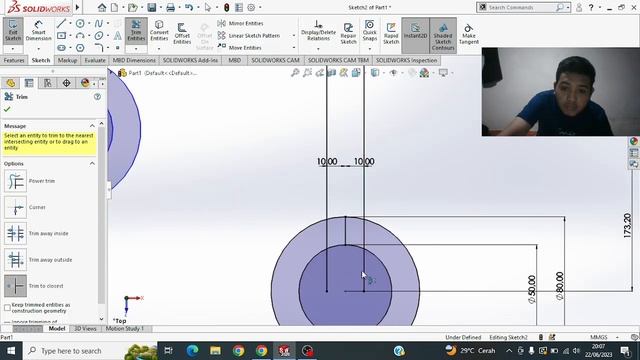Select Trim away inside option
The image size is (640, 360).
(16, 233)
